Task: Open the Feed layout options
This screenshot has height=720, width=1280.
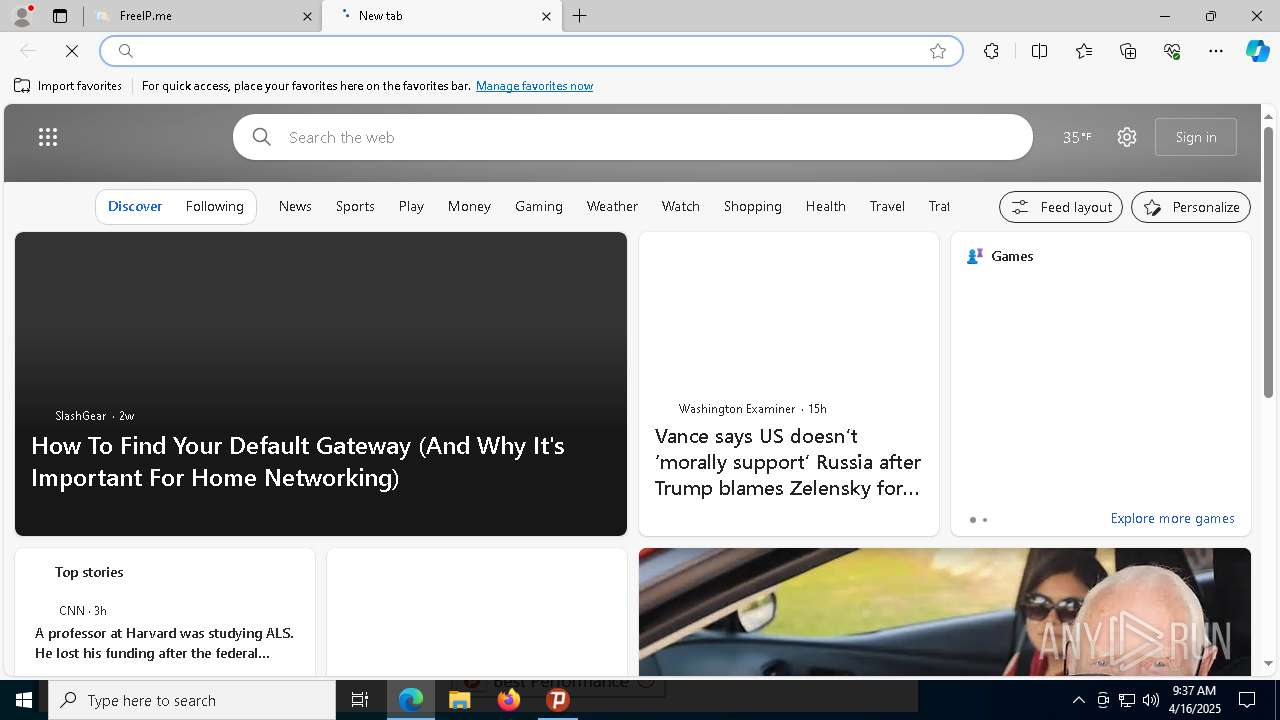Action: (x=1061, y=207)
